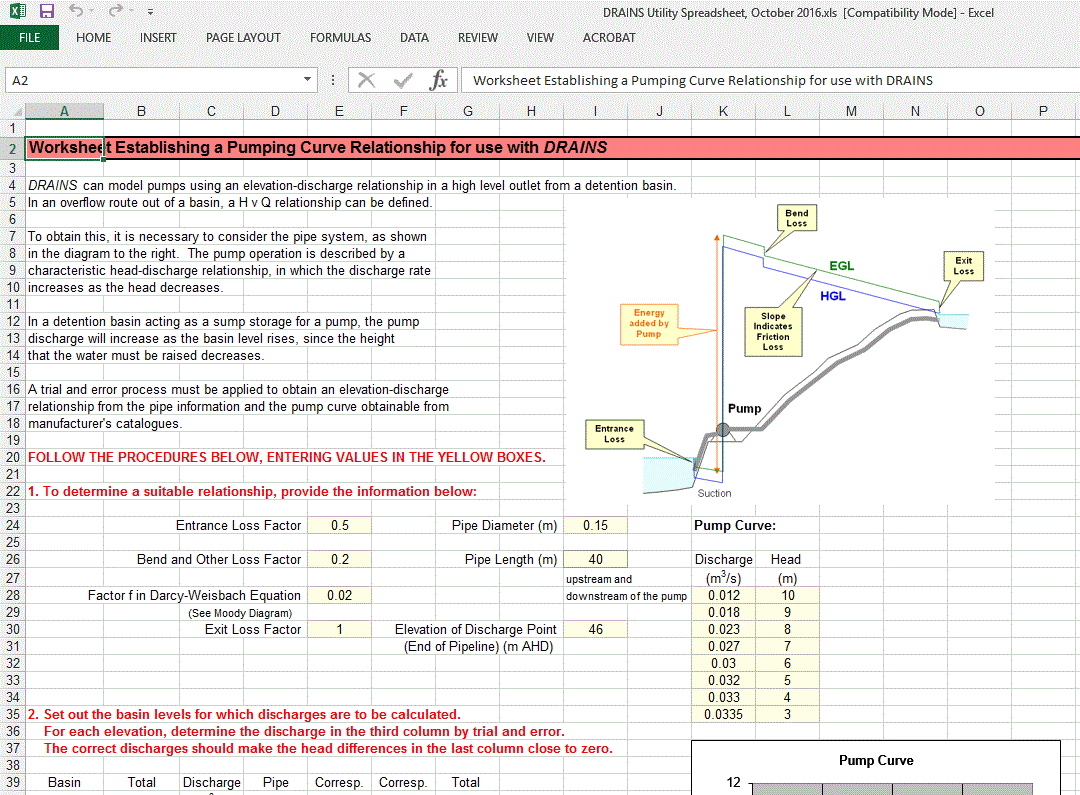Open the Redo history dropdown arrow

(x=131, y=11)
